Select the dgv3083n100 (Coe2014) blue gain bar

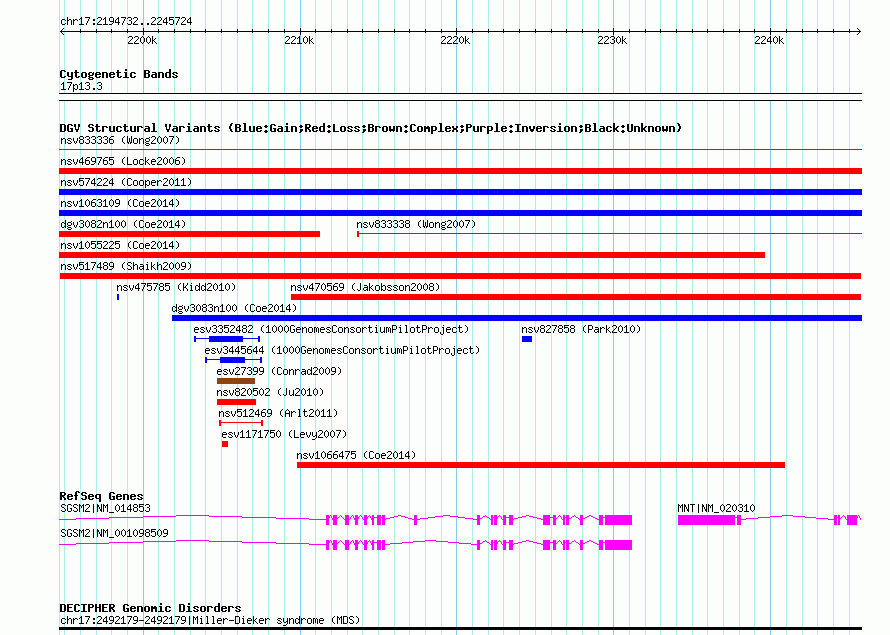point(517,318)
